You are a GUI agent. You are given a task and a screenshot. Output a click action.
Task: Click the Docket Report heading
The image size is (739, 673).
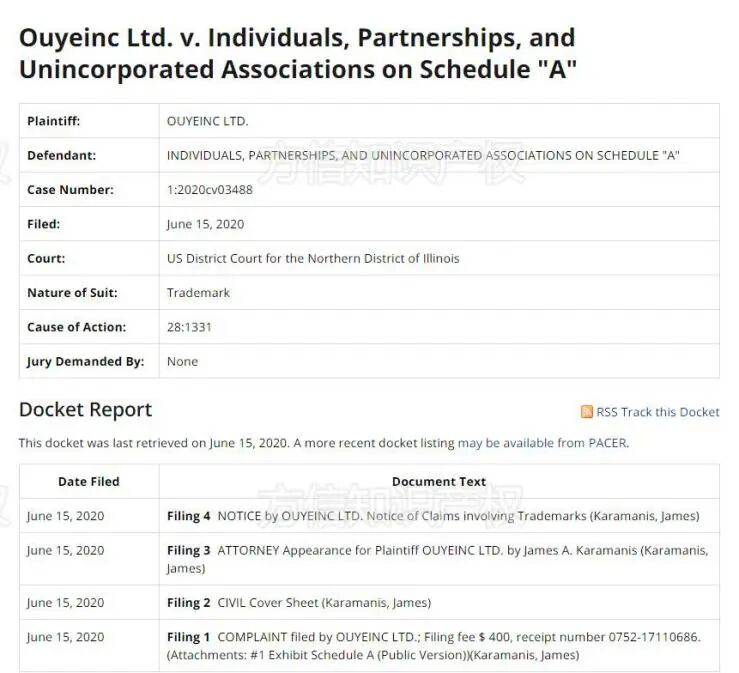coord(85,410)
